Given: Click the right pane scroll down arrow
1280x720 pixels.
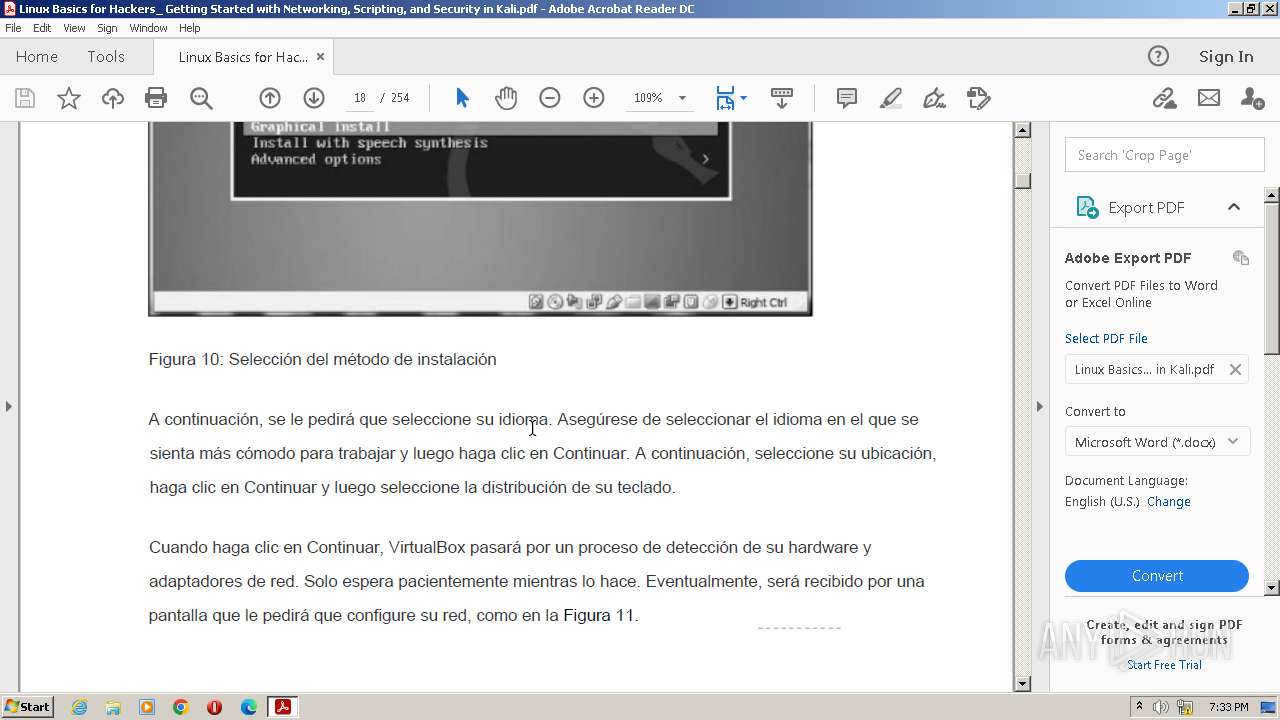Looking at the screenshot, I should pyautogui.click(x=1272, y=588).
